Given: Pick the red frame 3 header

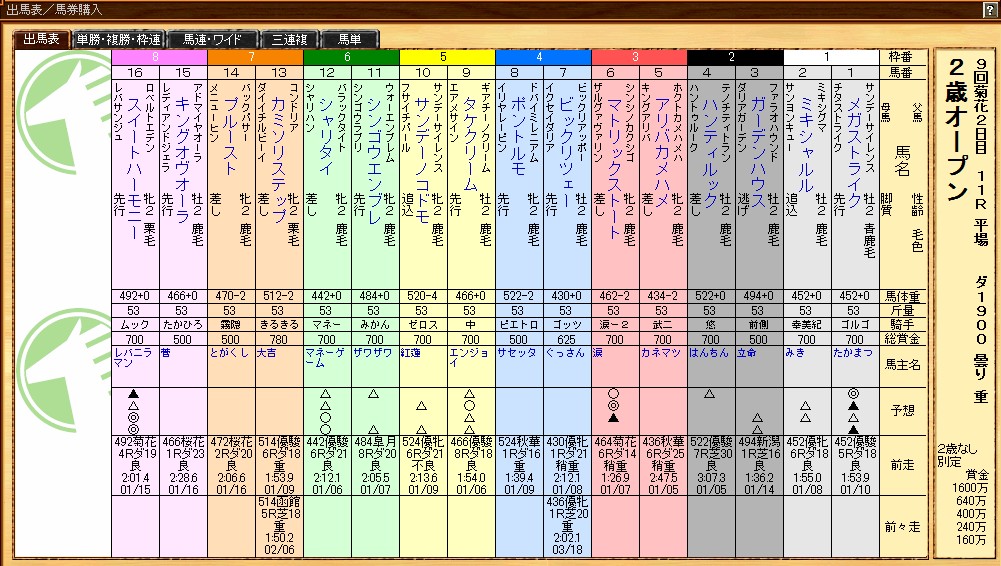Looking at the screenshot, I should click(639, 57).
